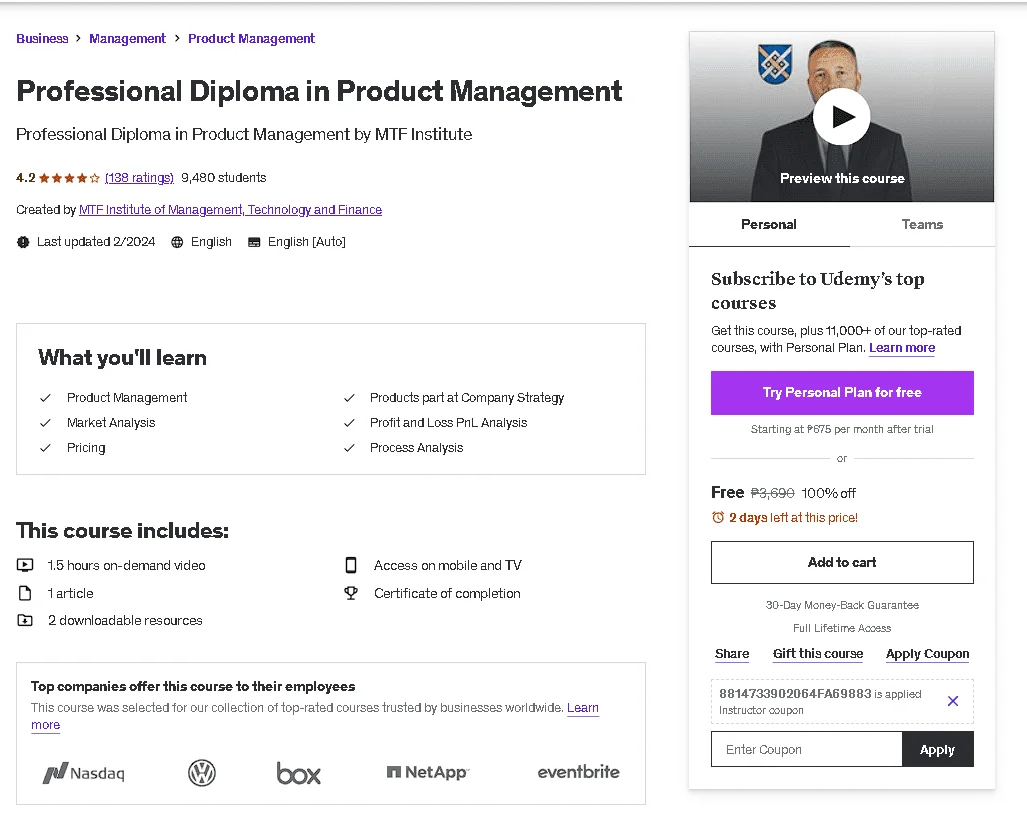The image size is (1027, 817).
Task: Open the Product Management breadcrumb link
Action: (252, 39)
